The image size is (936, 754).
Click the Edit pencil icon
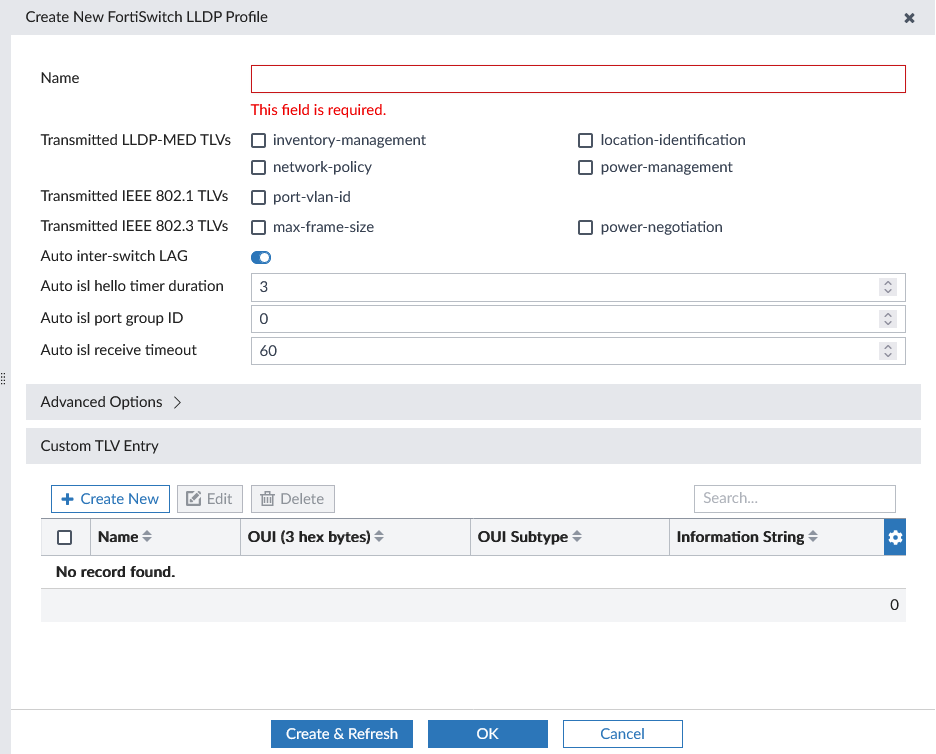click(x=194, y=498)
